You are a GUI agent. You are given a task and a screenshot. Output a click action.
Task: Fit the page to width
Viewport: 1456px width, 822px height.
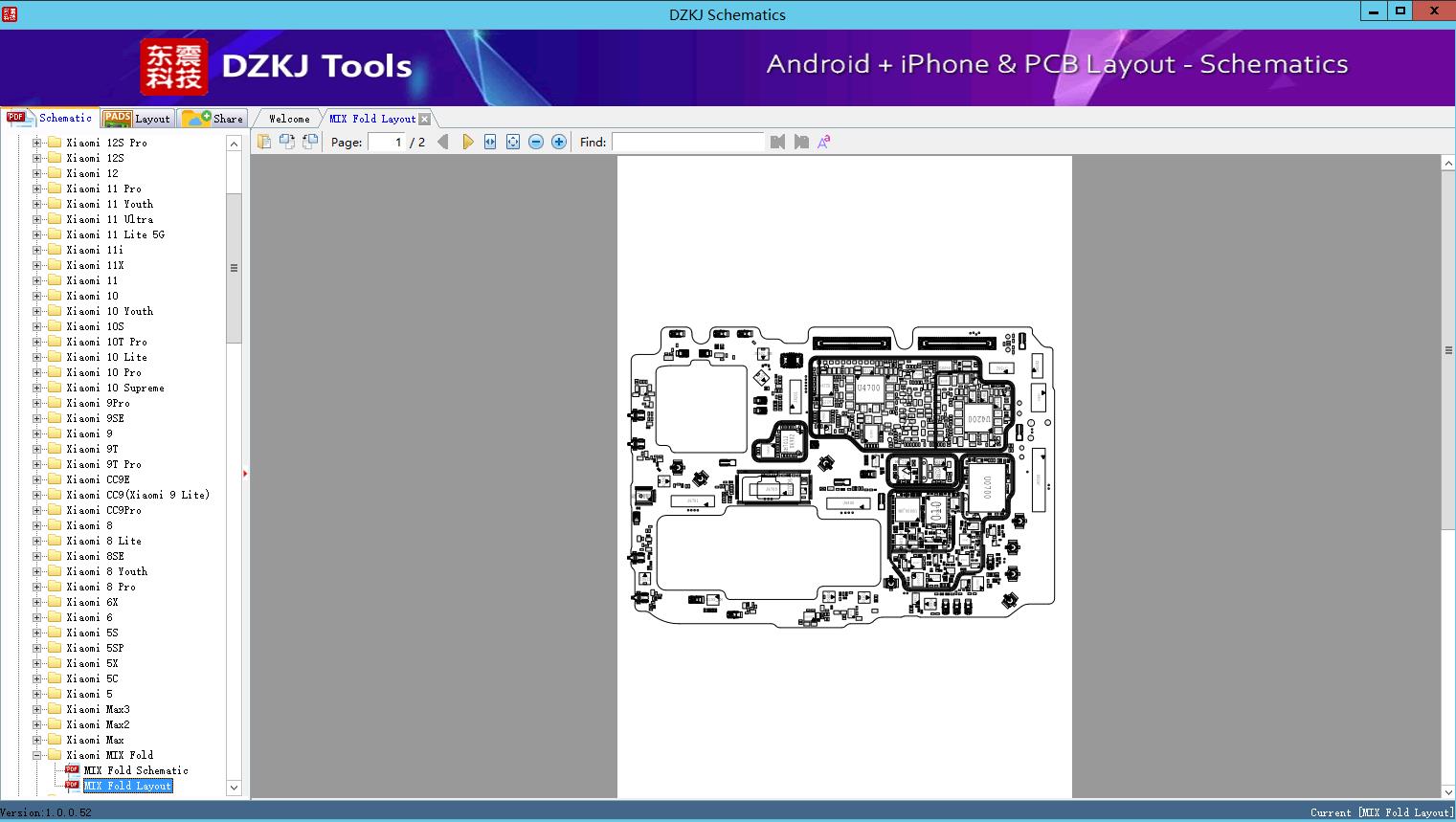click(x=490, y=142)
